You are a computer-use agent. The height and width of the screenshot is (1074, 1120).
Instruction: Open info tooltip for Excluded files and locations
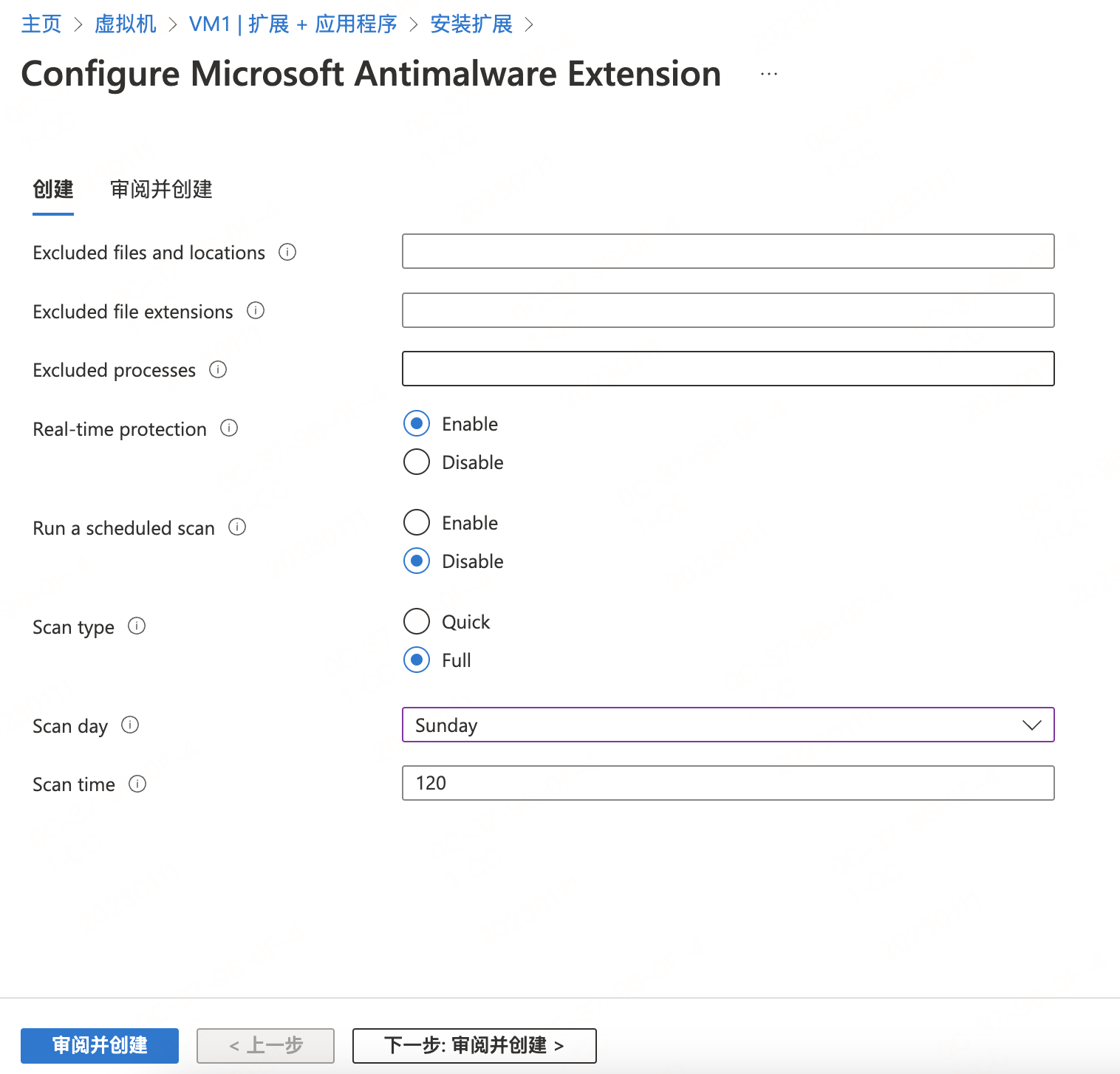(x=287, y=252)
